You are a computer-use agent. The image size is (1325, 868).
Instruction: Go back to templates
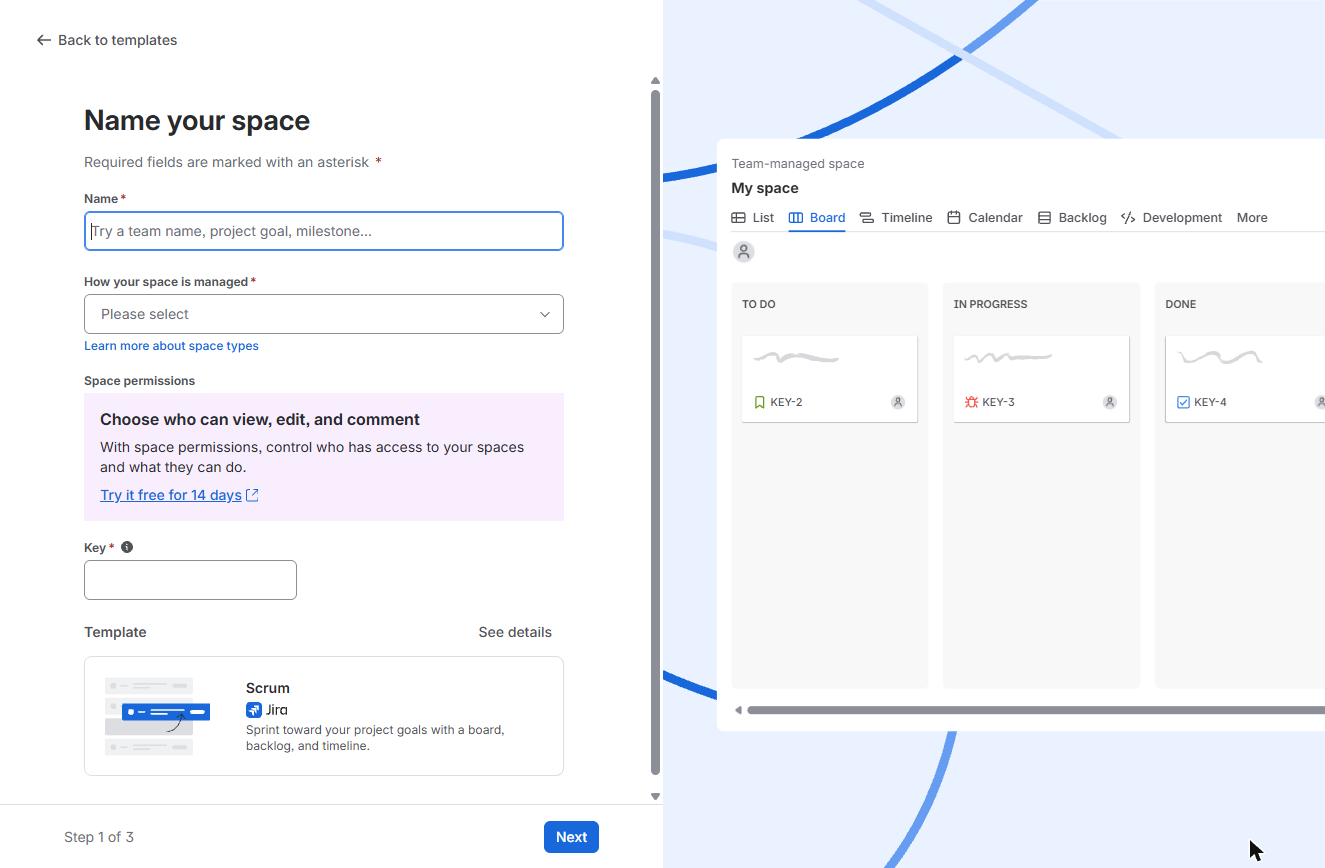[x=107, y=40]
